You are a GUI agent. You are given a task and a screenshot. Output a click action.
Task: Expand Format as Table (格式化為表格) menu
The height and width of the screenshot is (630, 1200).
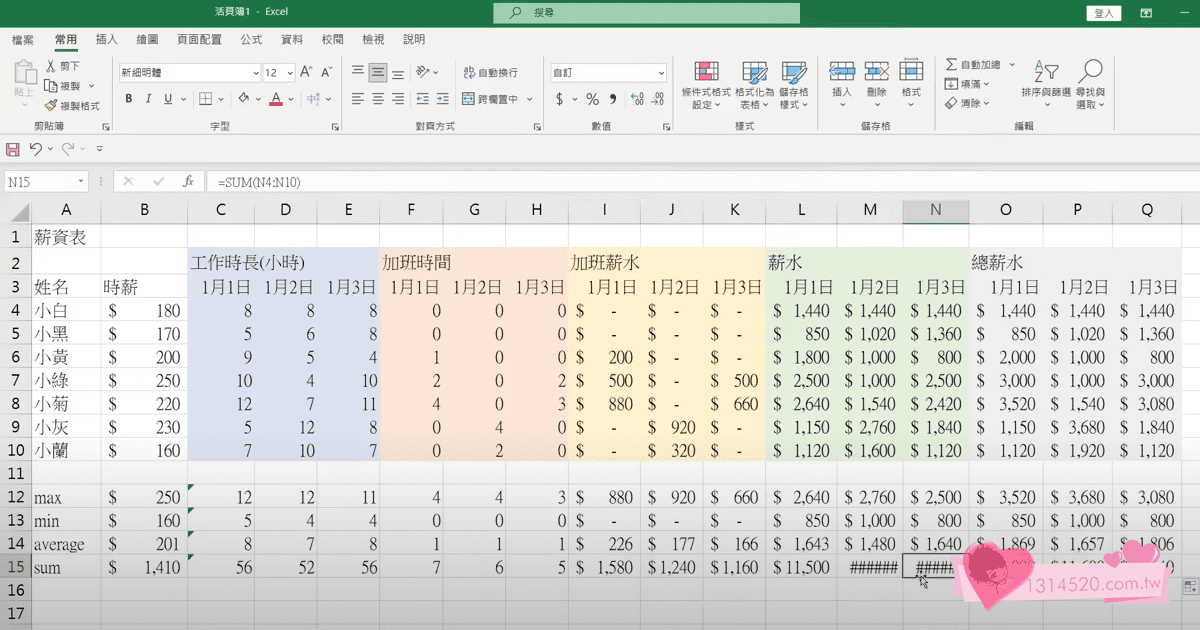756,85
